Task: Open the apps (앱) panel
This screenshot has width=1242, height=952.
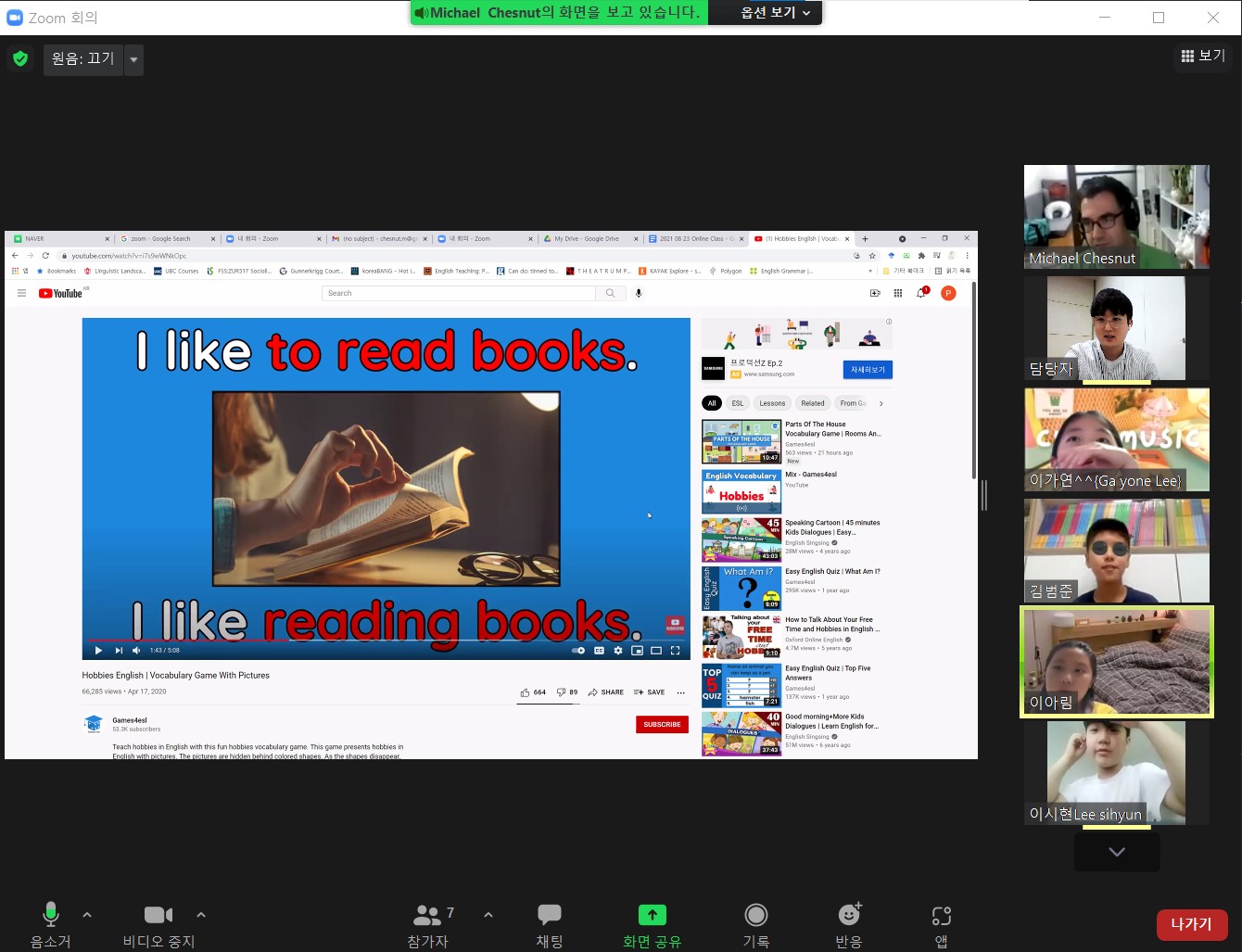Action: coord(941,925)
